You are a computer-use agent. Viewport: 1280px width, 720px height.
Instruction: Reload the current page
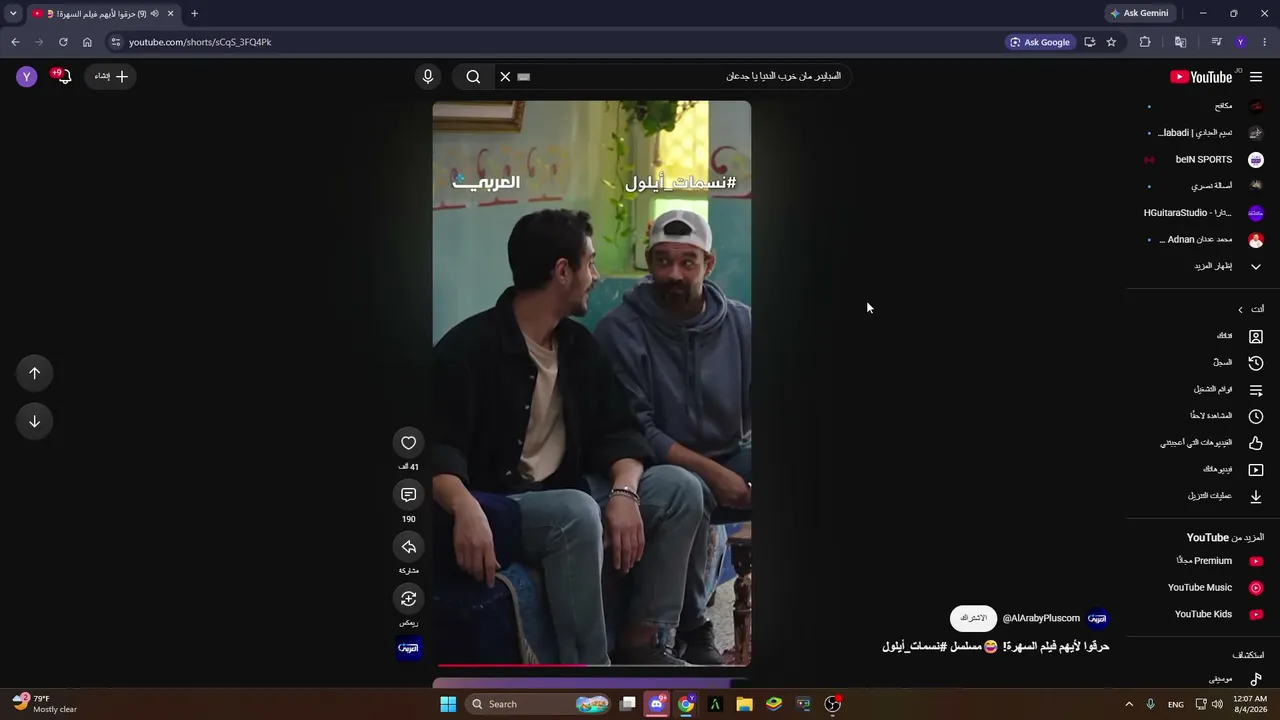[x=63, y=42]
